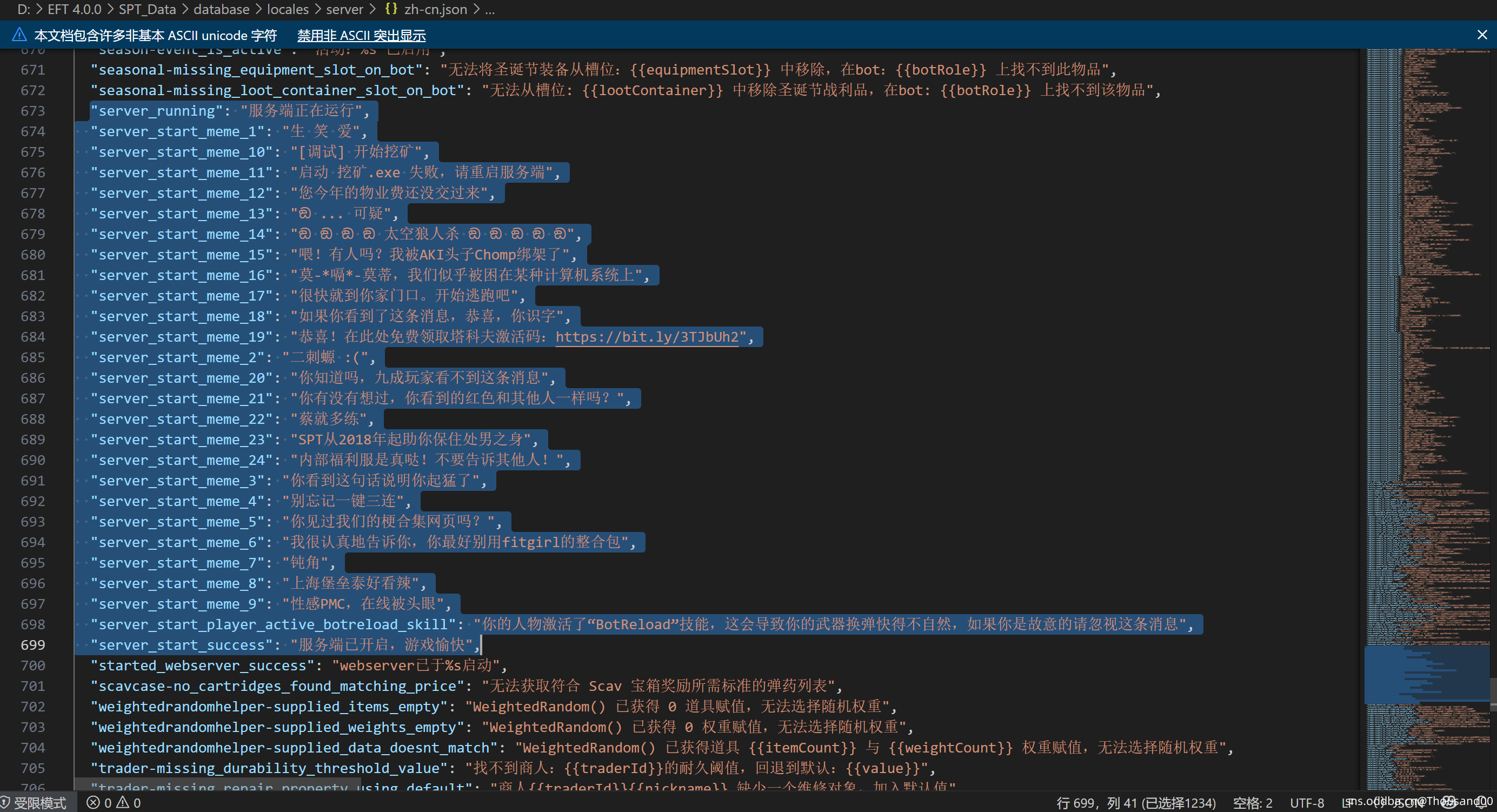Click the horizontal scrollbar thumb under the editor
1497x812 pixels.
click(217, 784)
